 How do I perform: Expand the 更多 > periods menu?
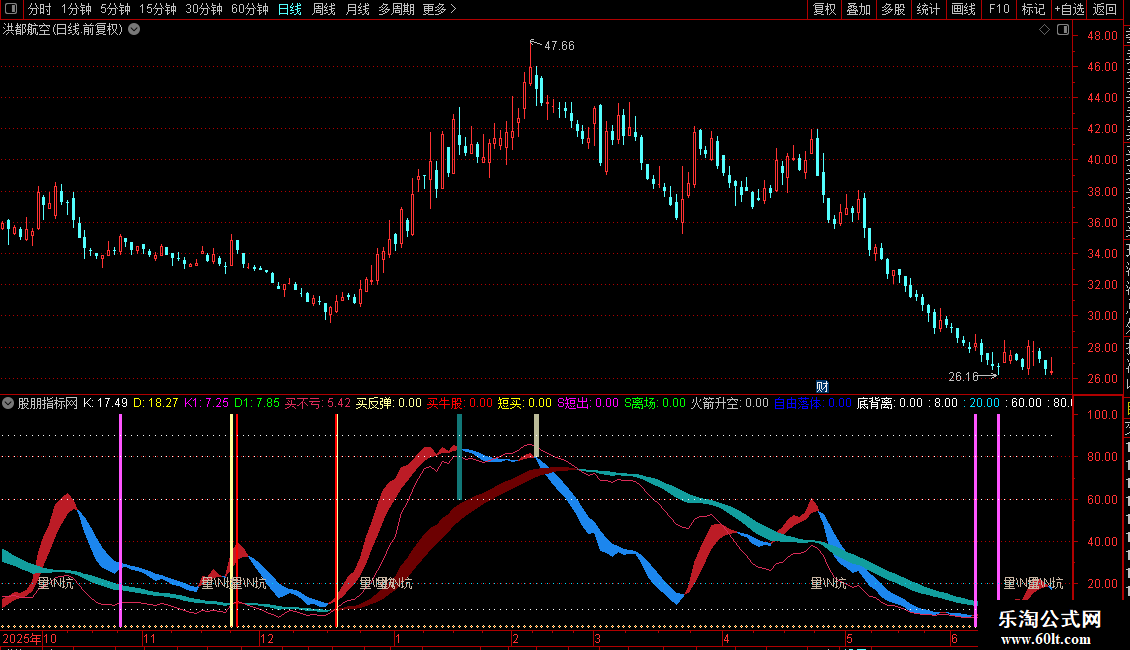click(x=439, y=9)
